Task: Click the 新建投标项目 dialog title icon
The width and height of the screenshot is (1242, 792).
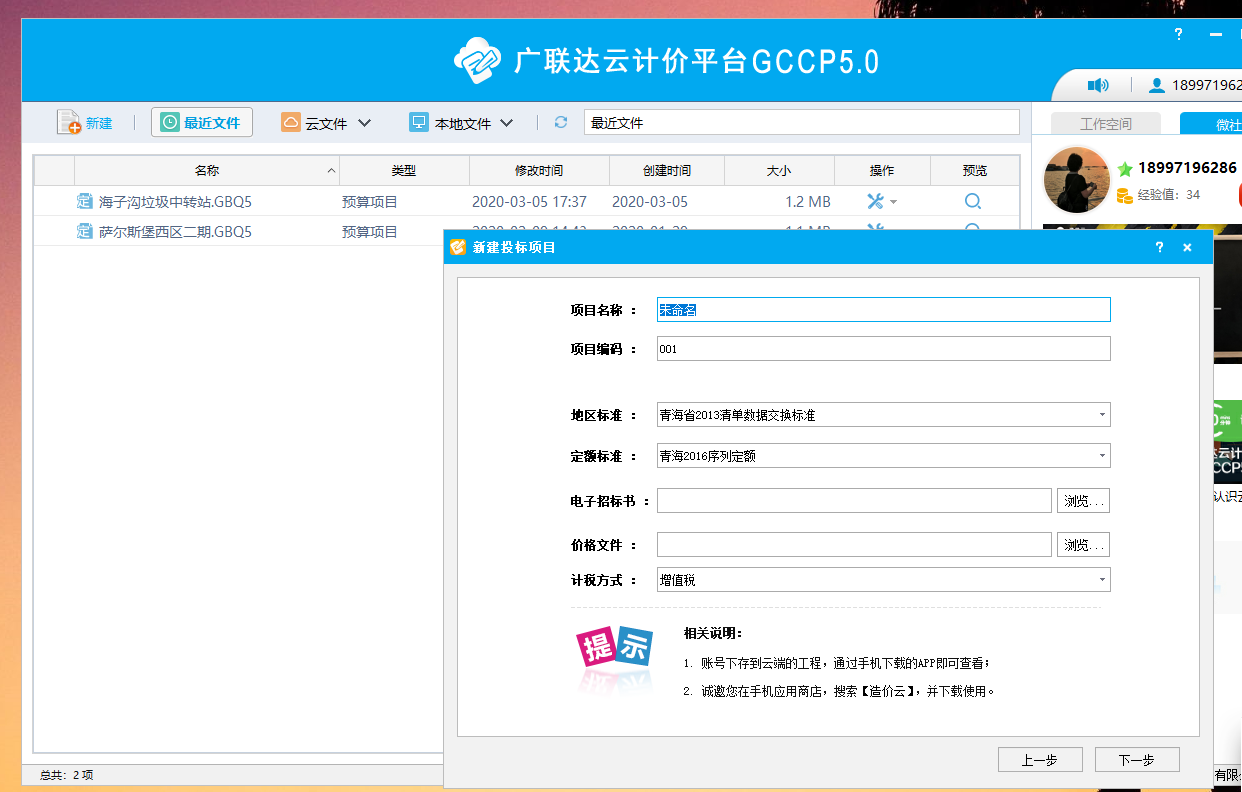Action: click(457, 247)
